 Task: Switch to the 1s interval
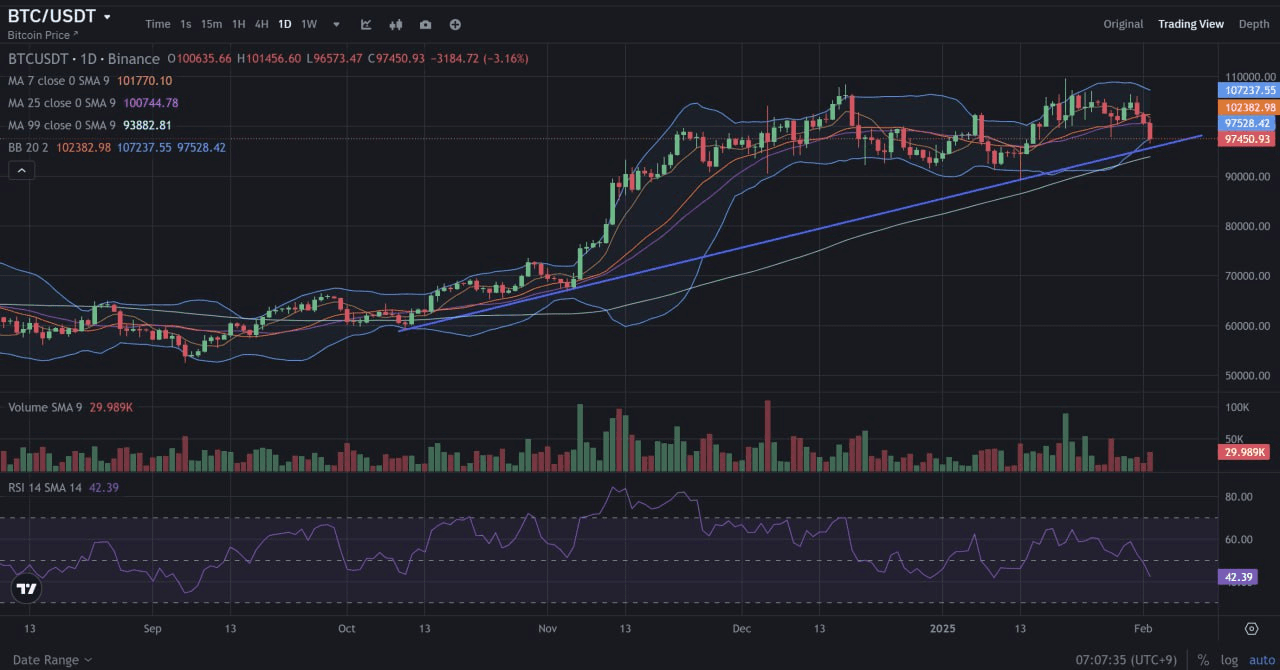186,24
